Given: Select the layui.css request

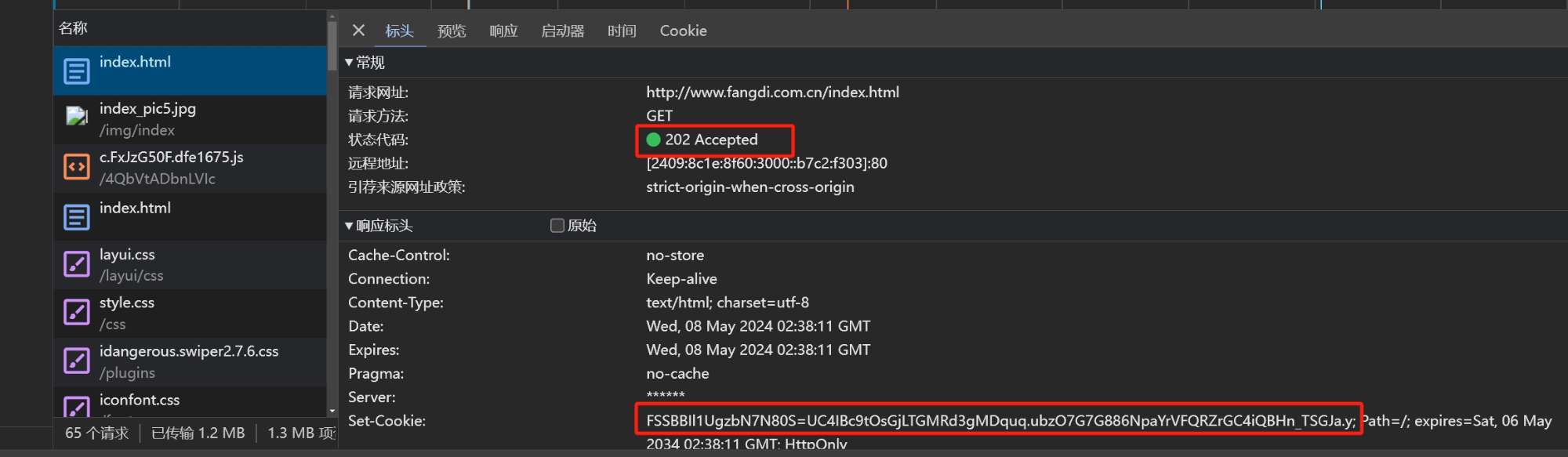Looking at the screenshot, I should point(190,265).
